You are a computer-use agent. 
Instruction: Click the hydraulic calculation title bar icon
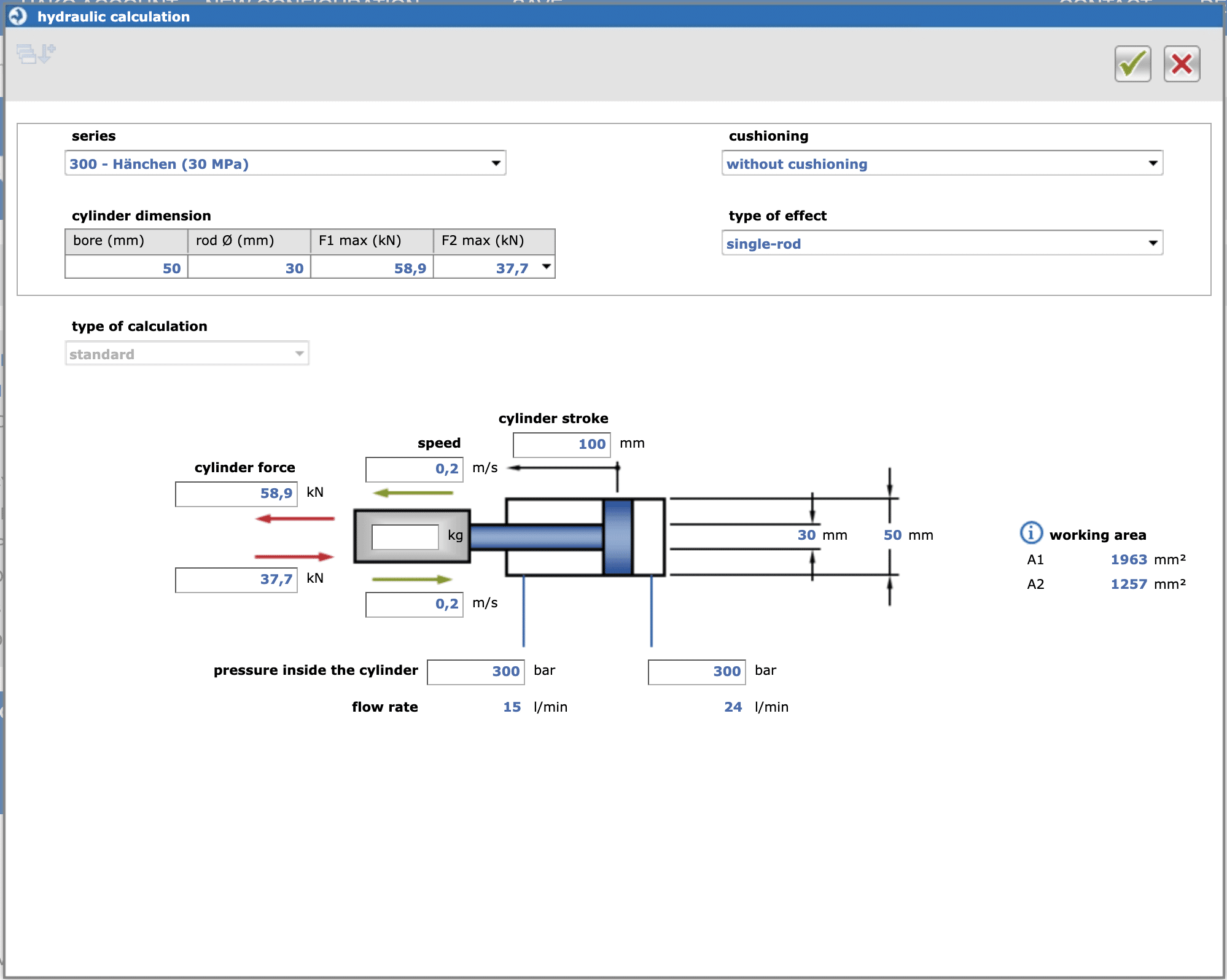pos(18,16)
